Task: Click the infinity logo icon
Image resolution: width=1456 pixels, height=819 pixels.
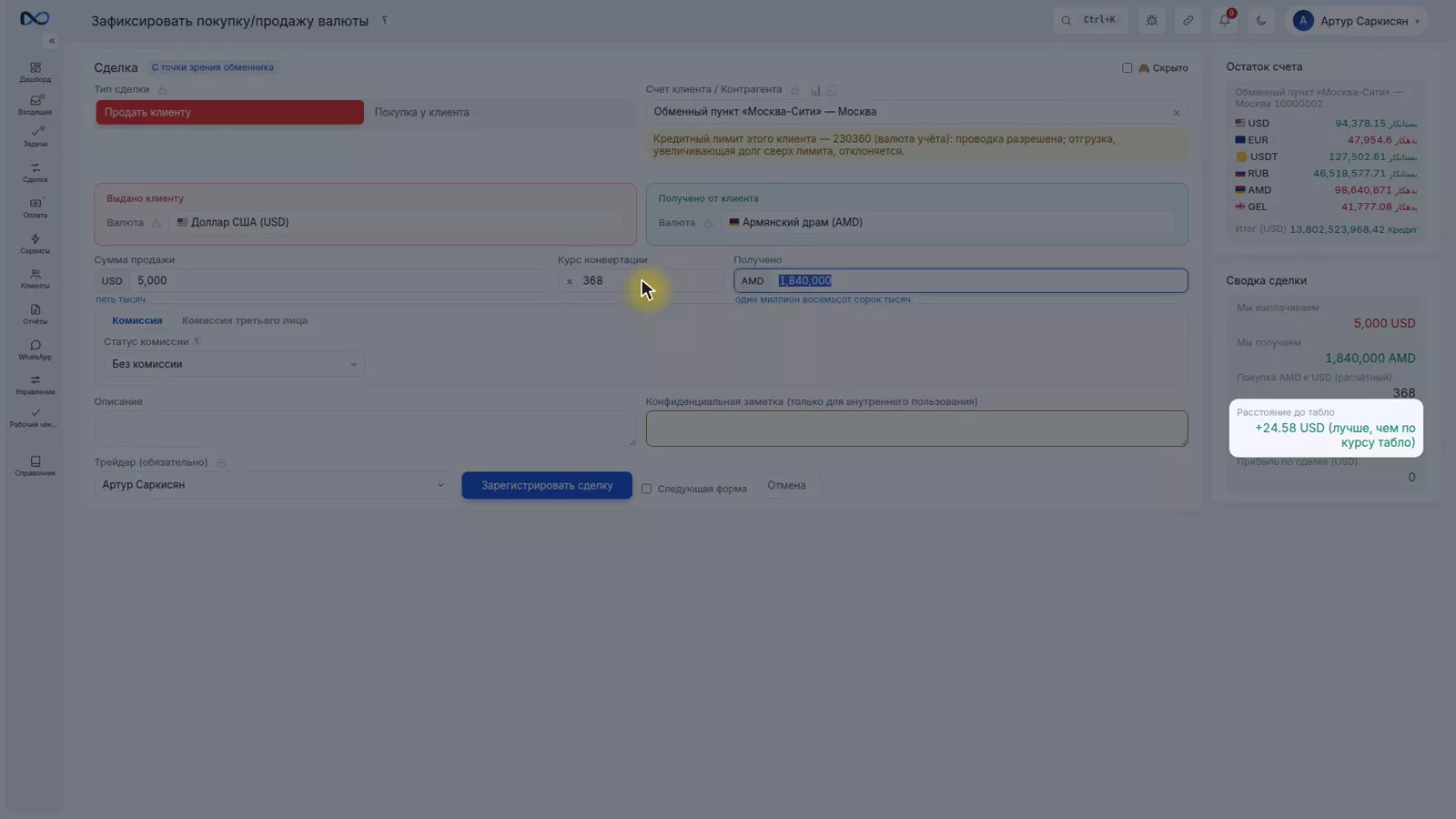Action: tap(35, 18)
